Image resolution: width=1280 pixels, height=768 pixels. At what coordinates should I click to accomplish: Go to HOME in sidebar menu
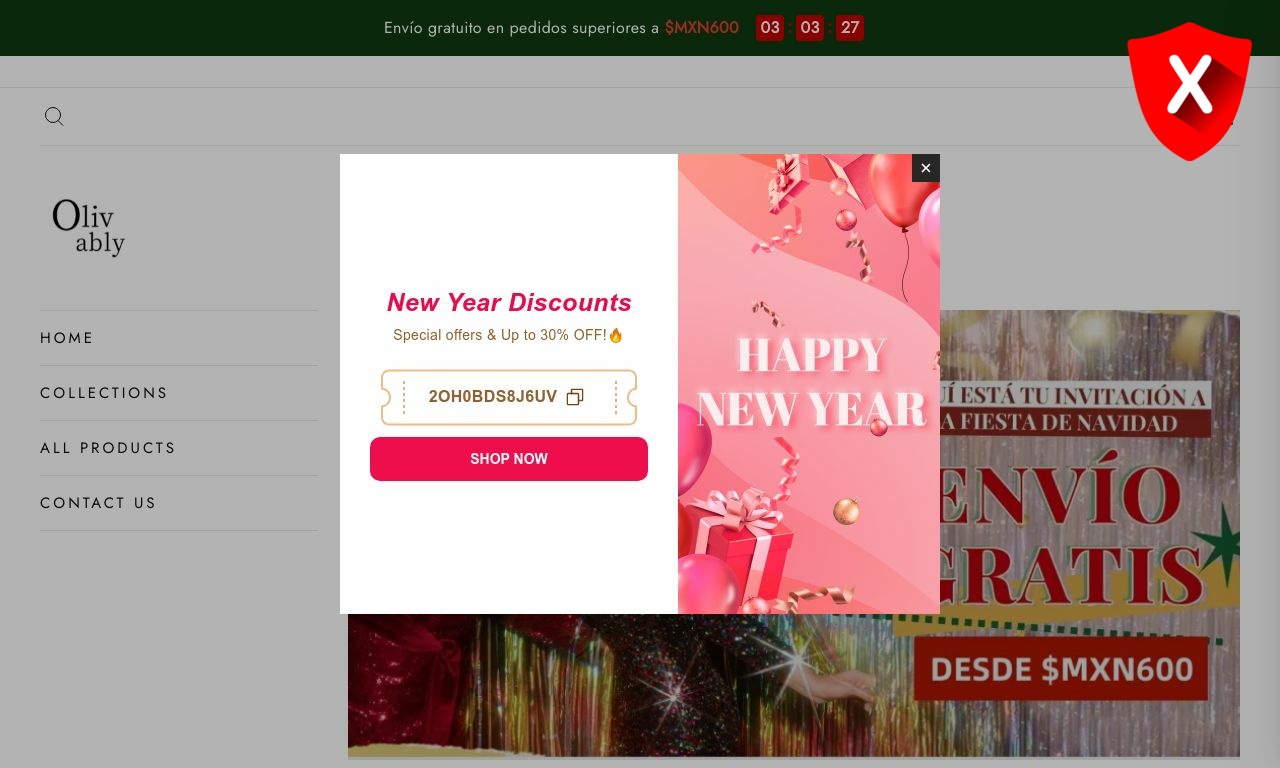point(67,338)
